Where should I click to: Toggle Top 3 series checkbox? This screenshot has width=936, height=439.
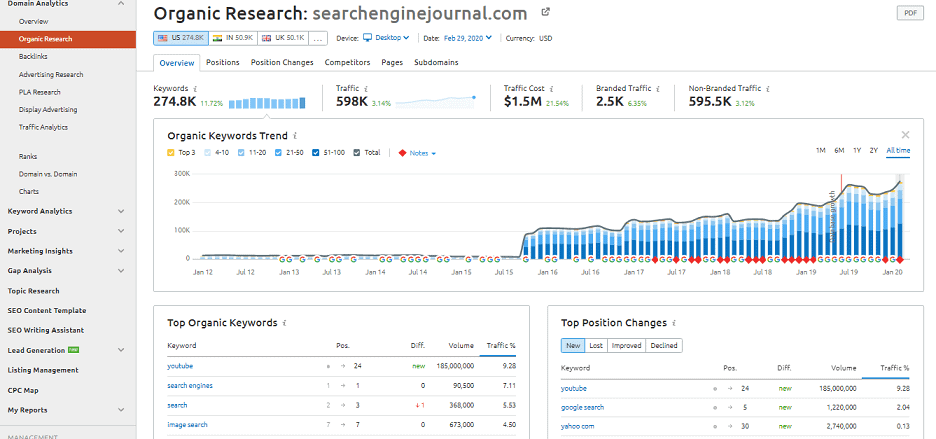pos(171,153)
